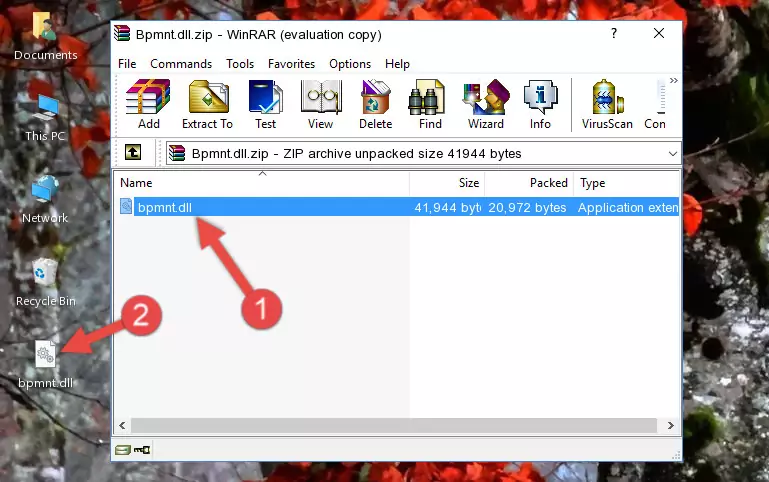769x482 pixels.
Task: Sort the list by the Name column header
Action: (x=262, y=183)
